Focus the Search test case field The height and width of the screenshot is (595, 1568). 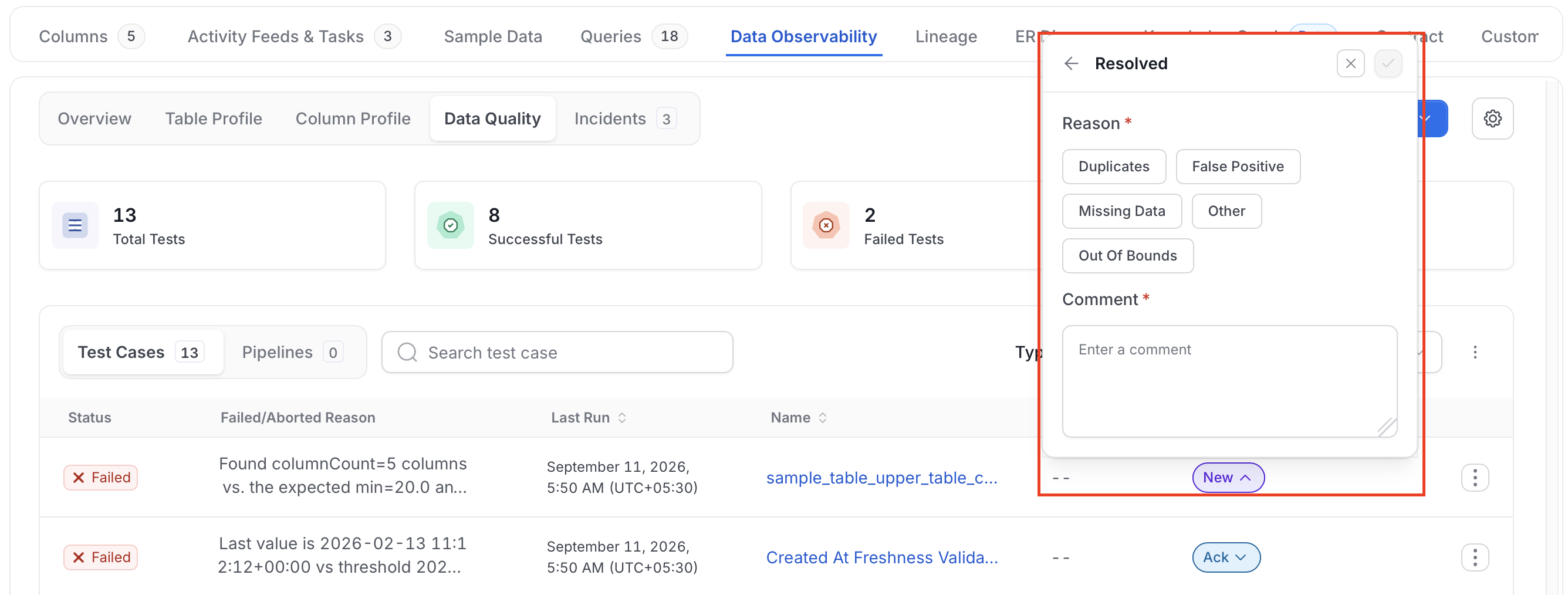point(556,352)
